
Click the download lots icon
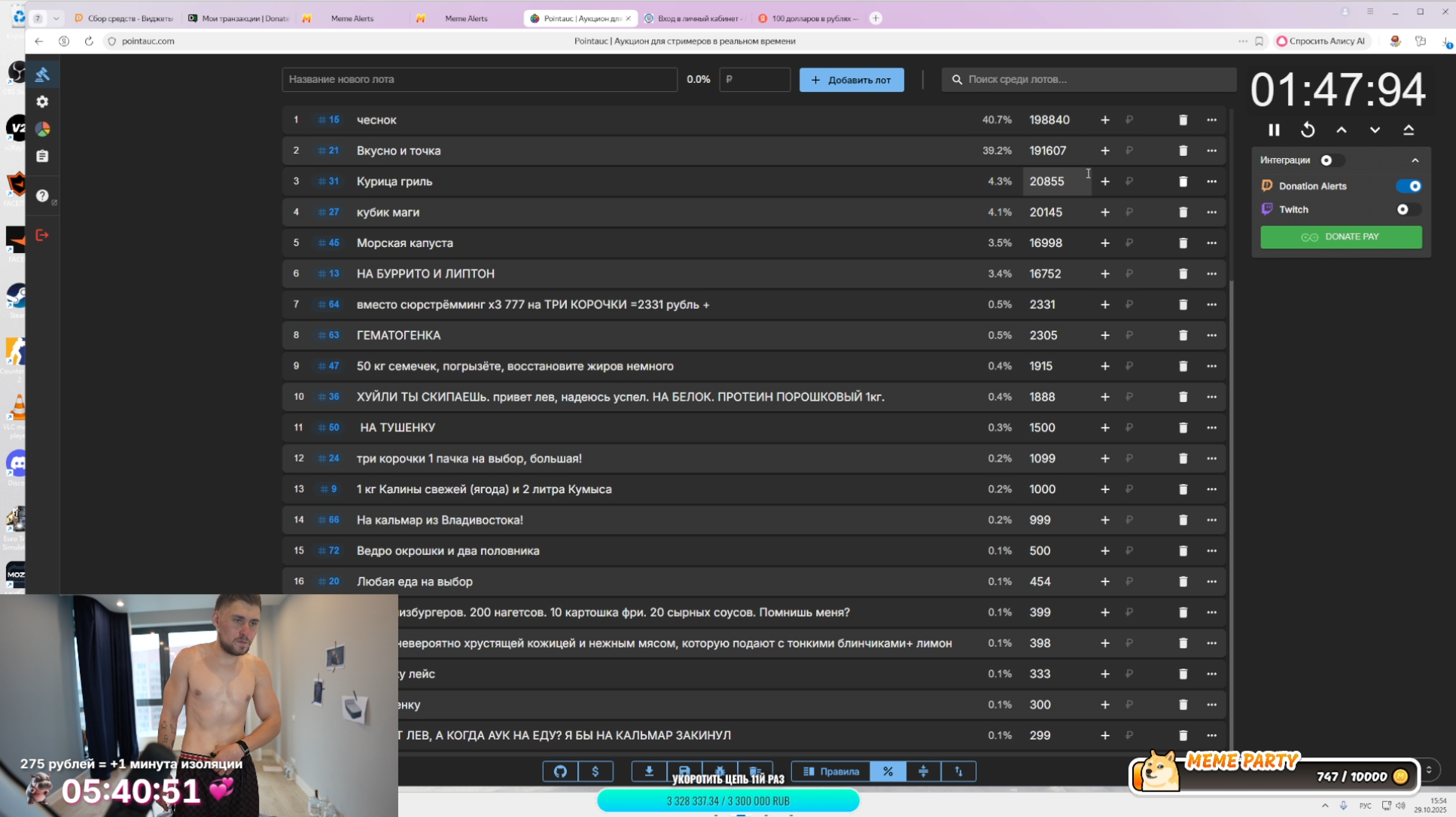(x=648, y=771)
